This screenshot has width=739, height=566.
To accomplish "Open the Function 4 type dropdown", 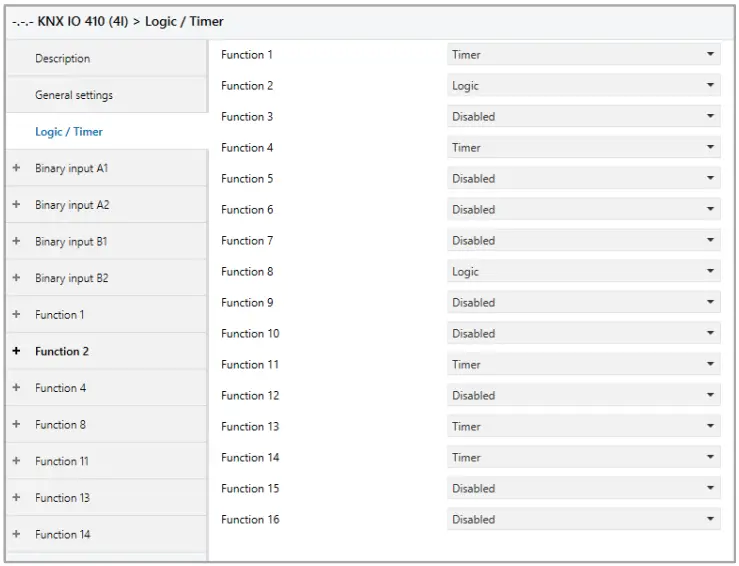I will pyautogui.click(x=583, y=148).
